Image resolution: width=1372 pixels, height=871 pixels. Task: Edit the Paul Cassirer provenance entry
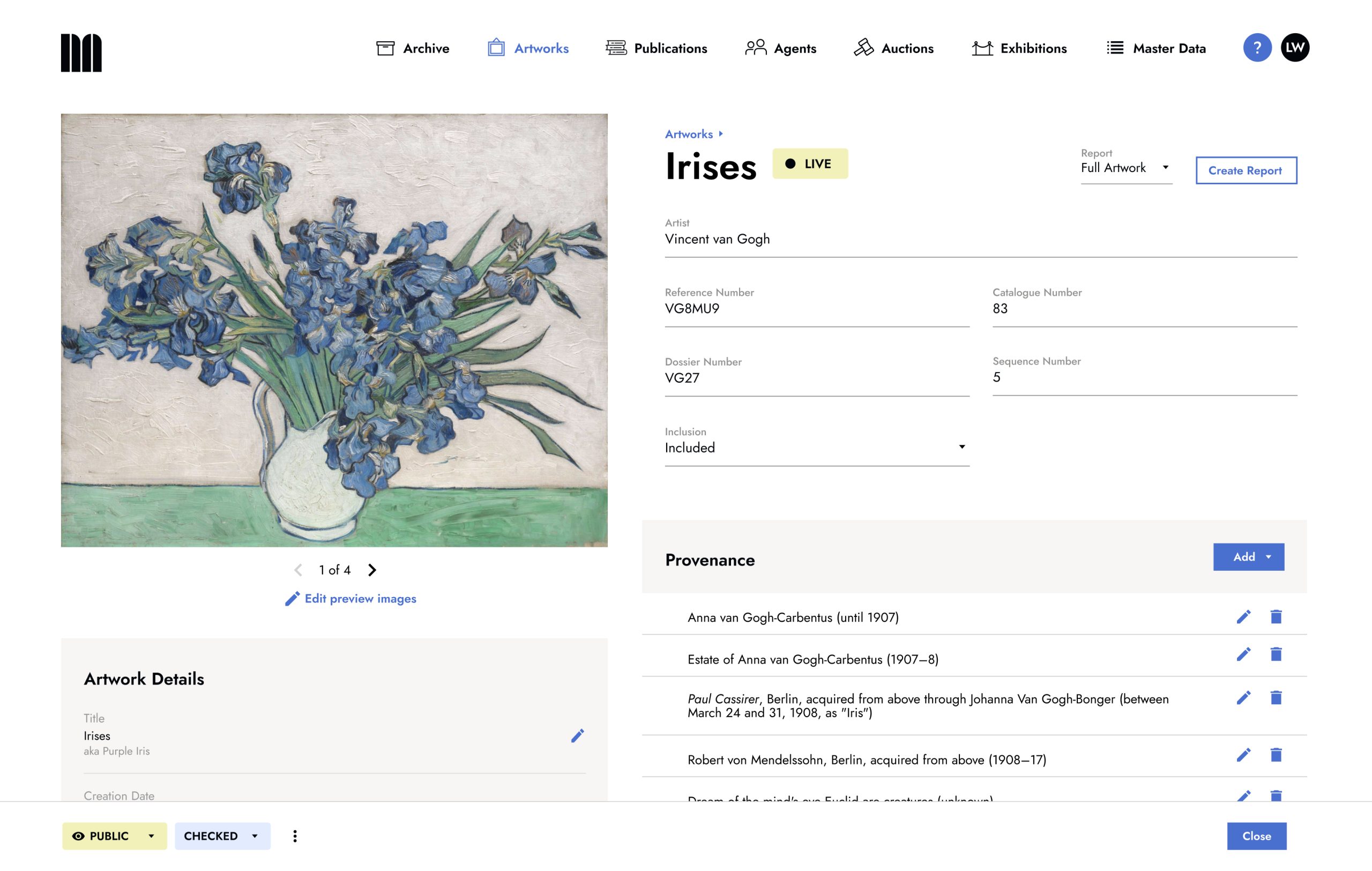(1243, 697)
